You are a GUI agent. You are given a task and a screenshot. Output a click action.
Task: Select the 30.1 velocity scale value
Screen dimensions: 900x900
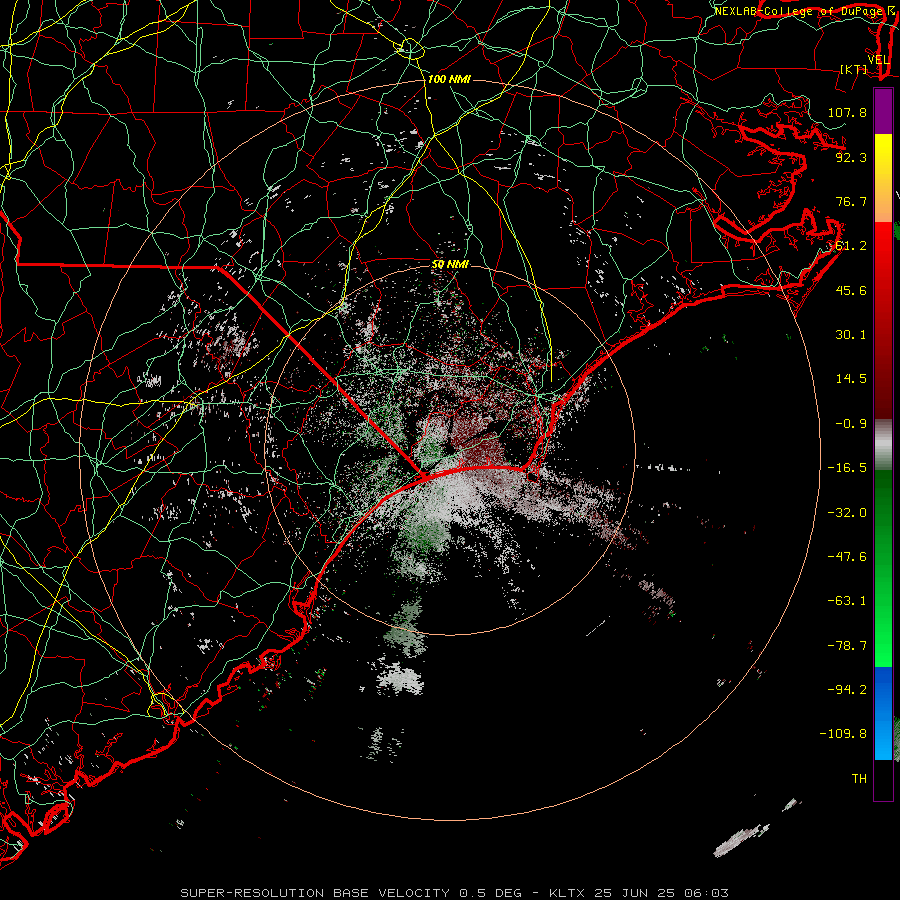[851, 335]
